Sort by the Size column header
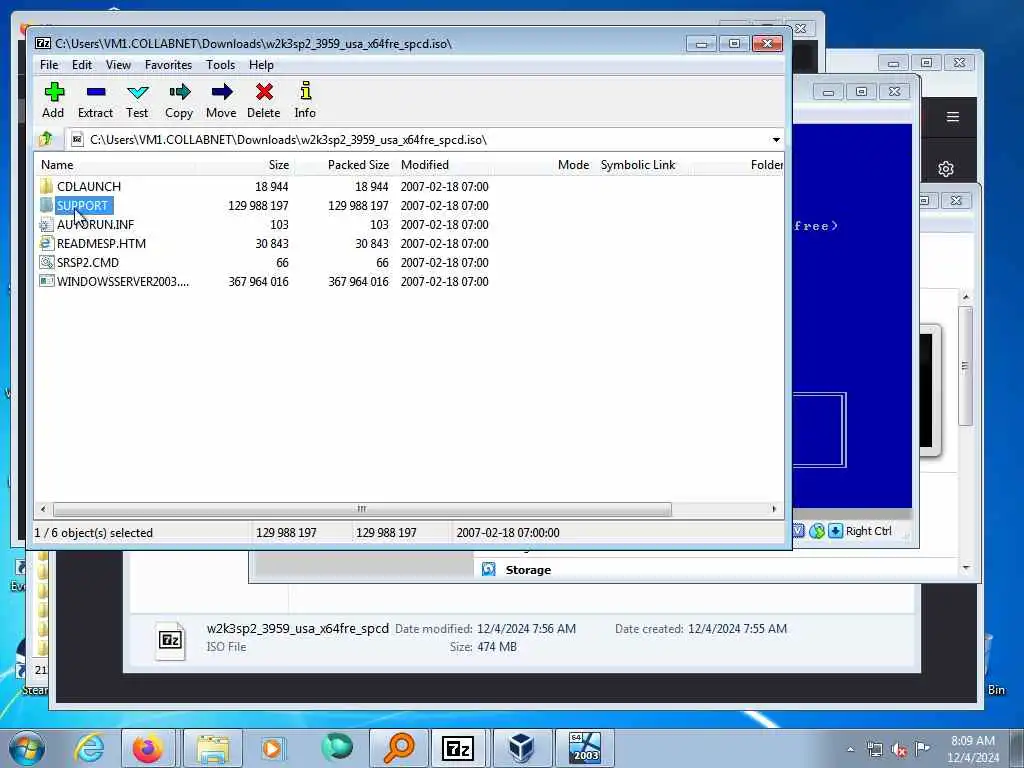The width and height of the screenshot is (1024, 768). 244,165
